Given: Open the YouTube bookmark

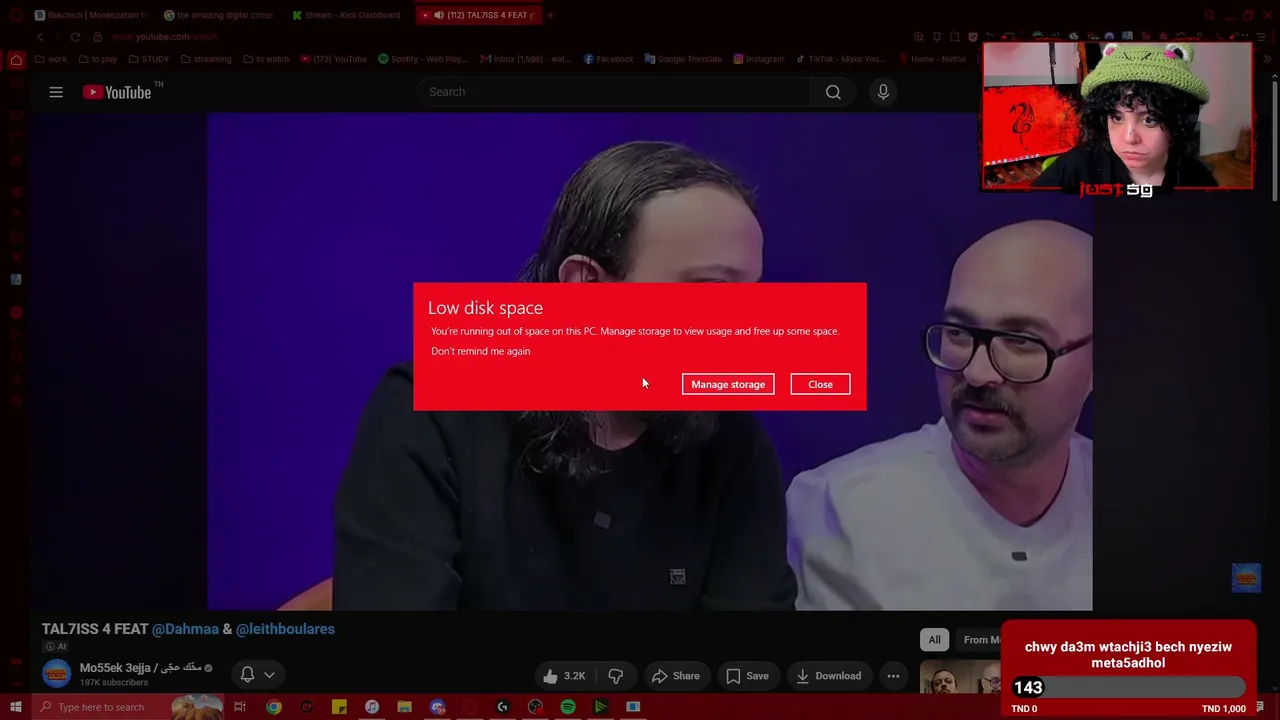Looking at the screenshot, I should pyautogui.click(x=334, y=59).
